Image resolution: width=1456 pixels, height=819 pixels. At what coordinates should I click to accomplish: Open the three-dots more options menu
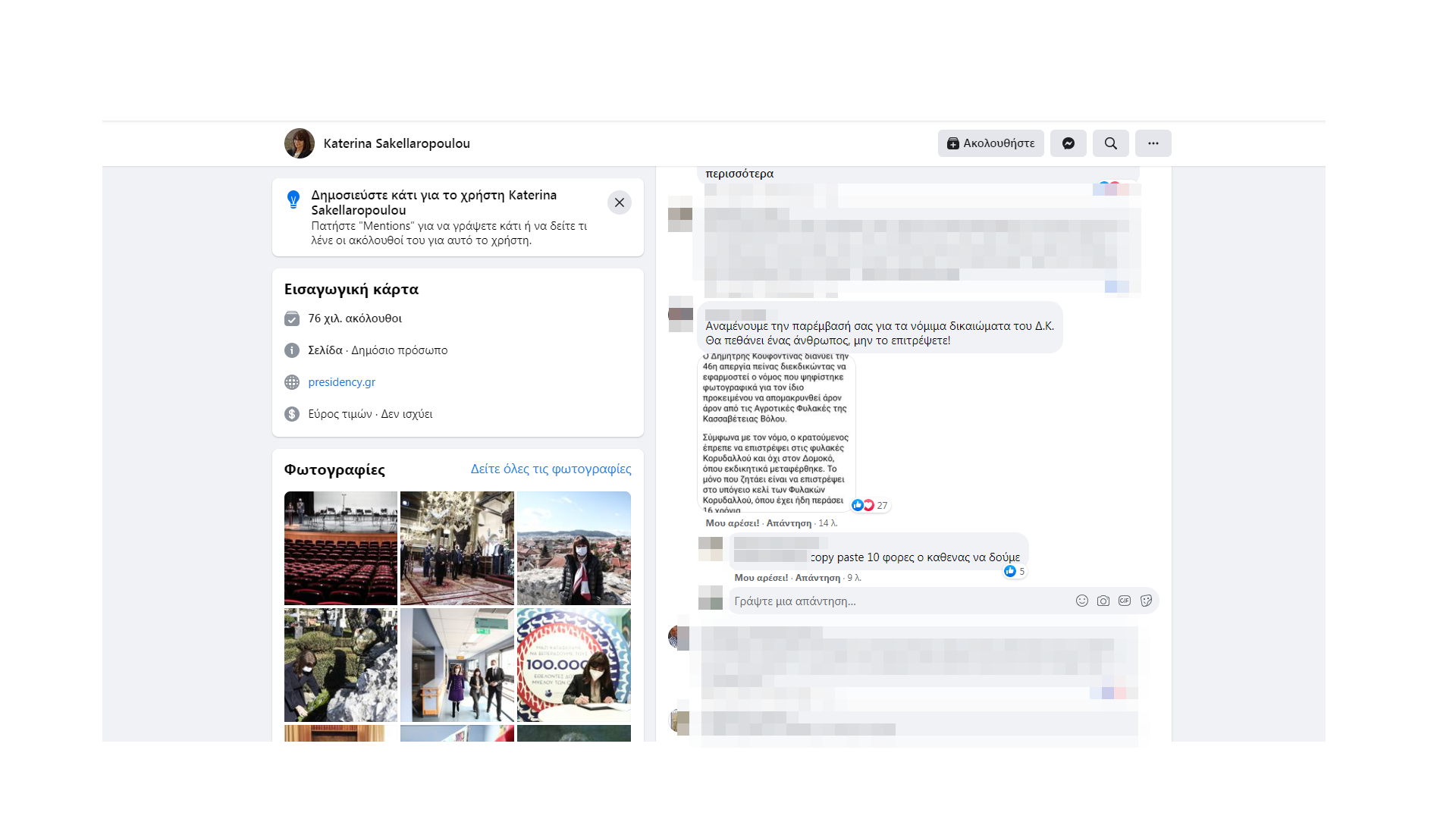click(1153, 143)
